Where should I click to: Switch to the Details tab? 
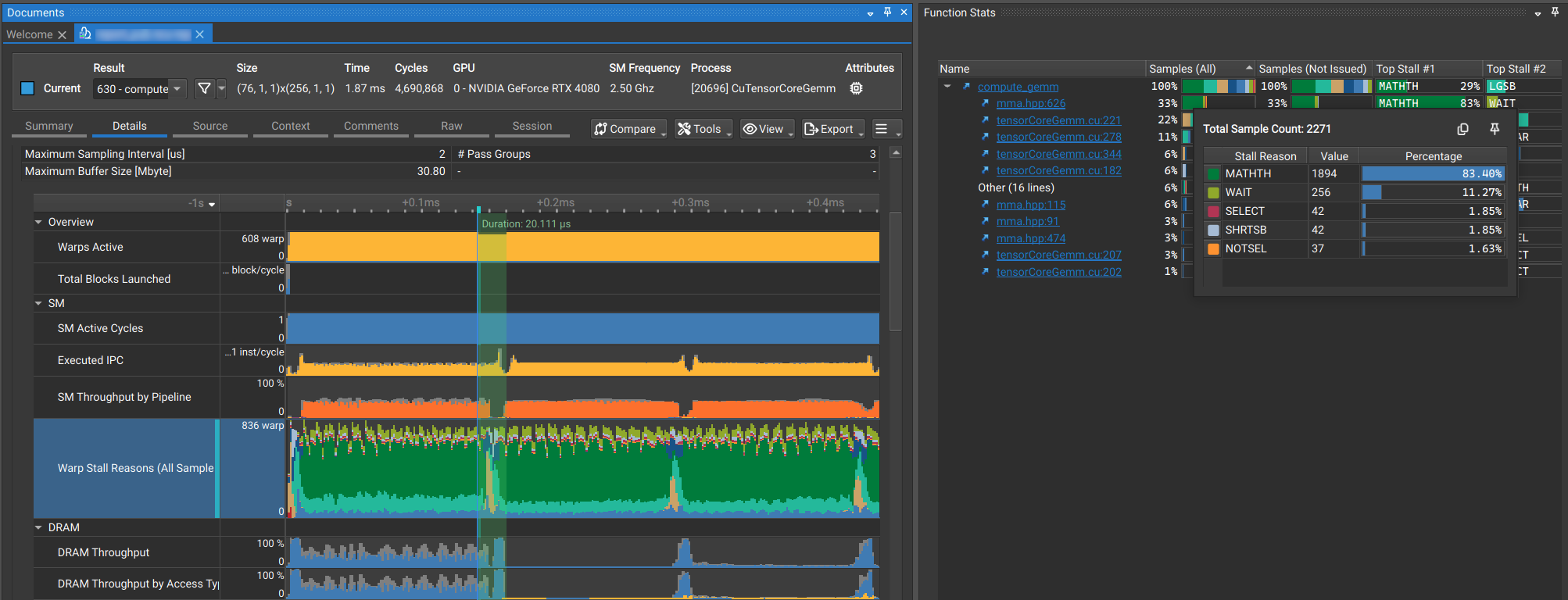130,126
